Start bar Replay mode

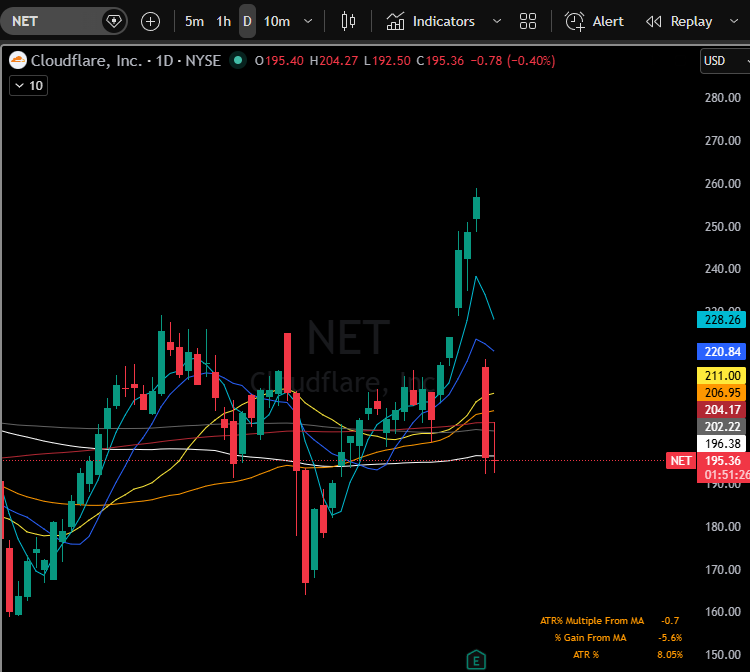tap(679, 22)
